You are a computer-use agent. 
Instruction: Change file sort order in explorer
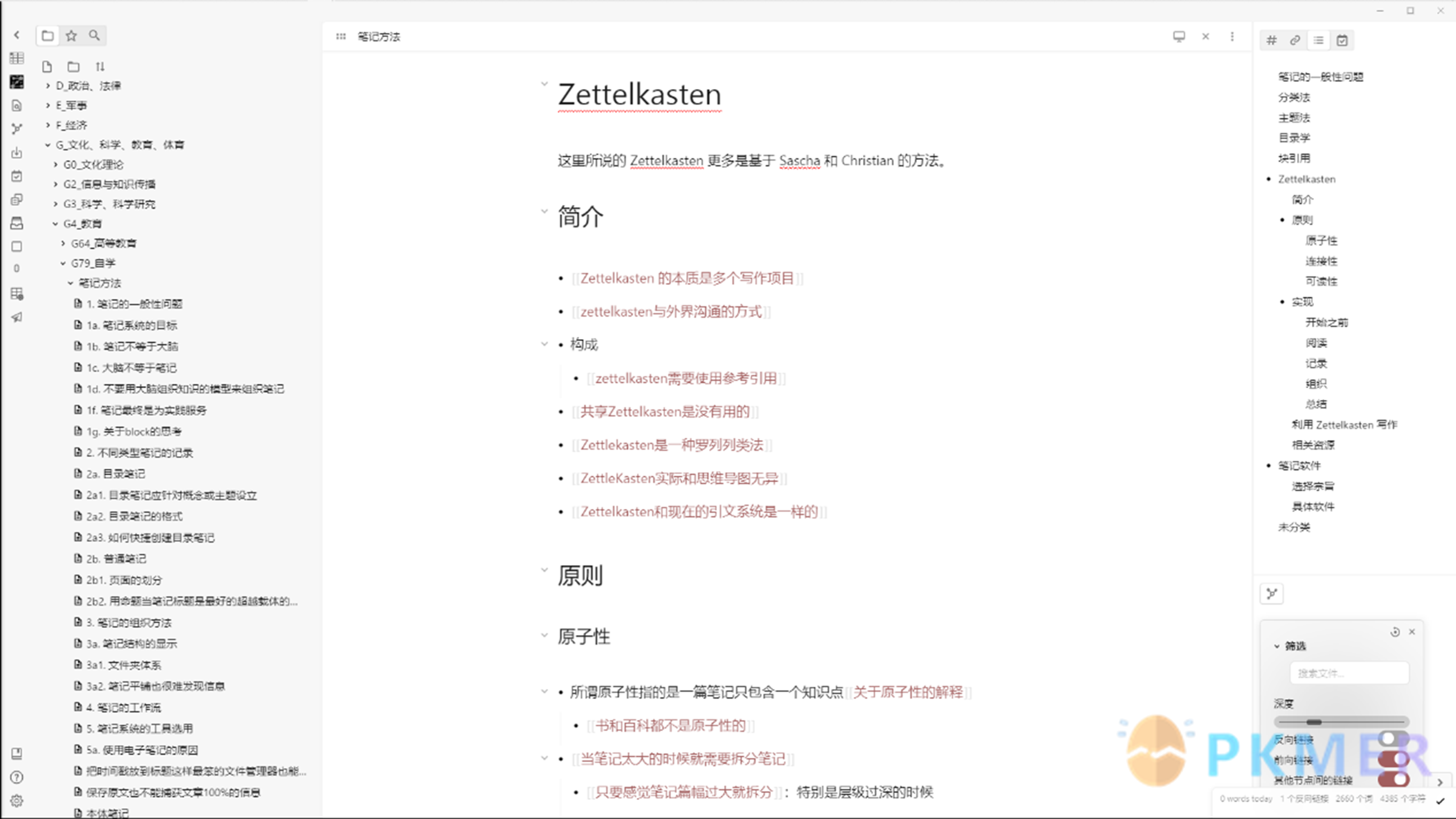100,67
